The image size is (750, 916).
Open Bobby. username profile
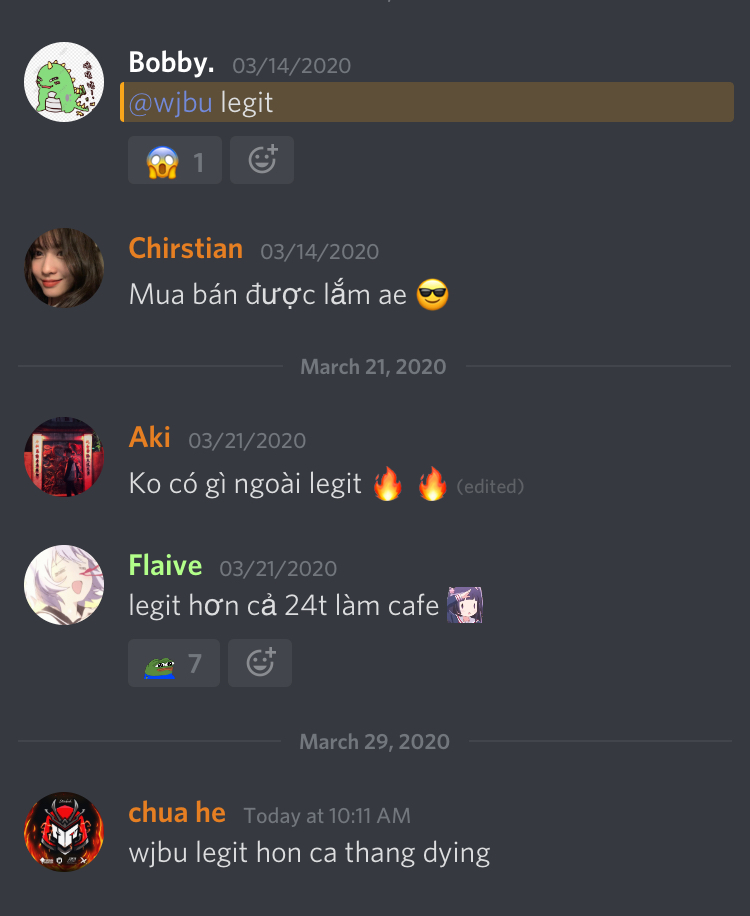(x=171, y=62)
